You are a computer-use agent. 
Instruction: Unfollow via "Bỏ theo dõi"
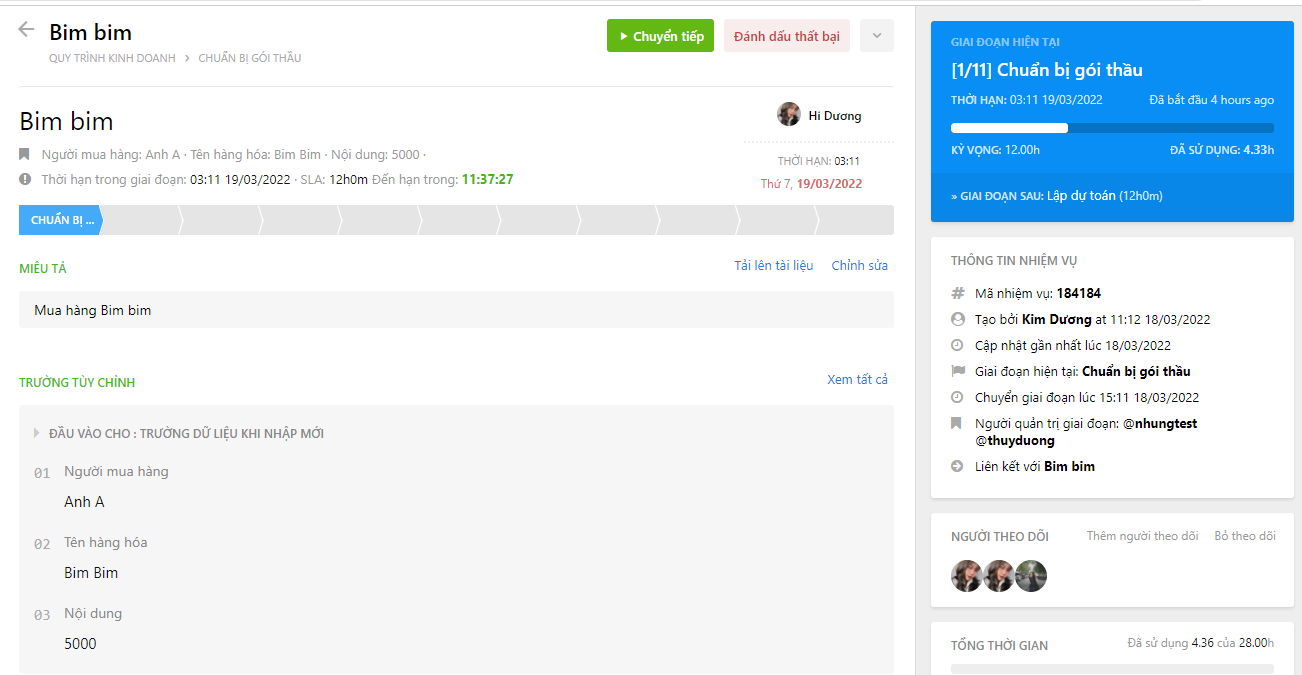(x=1244, y=536)
